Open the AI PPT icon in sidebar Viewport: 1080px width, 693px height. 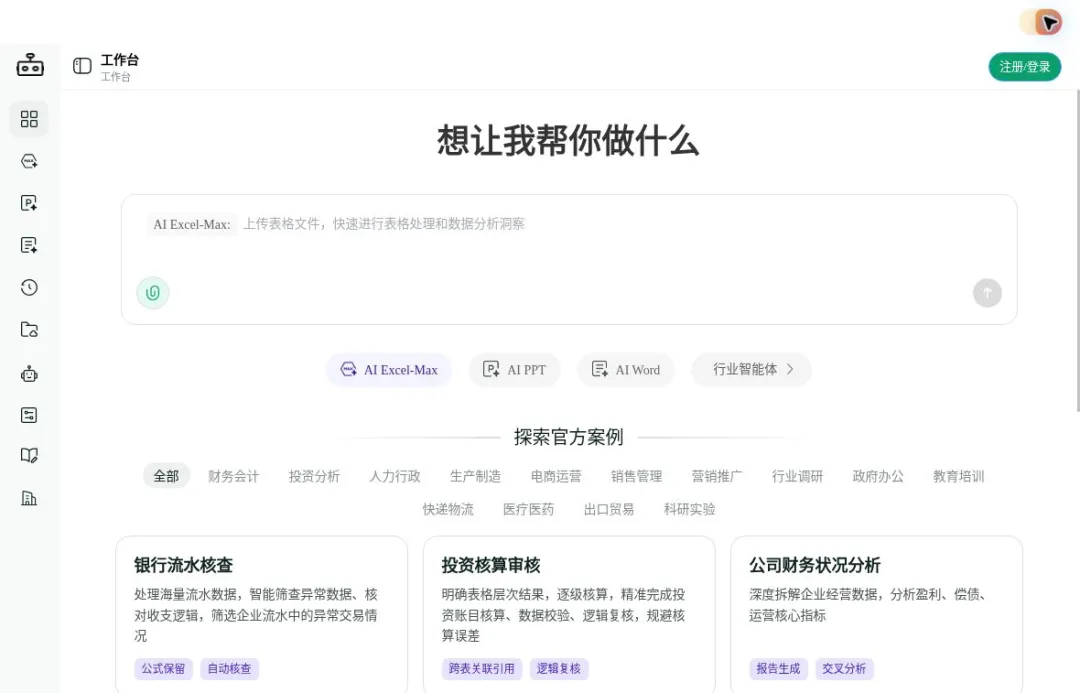[x=29, y=203]
